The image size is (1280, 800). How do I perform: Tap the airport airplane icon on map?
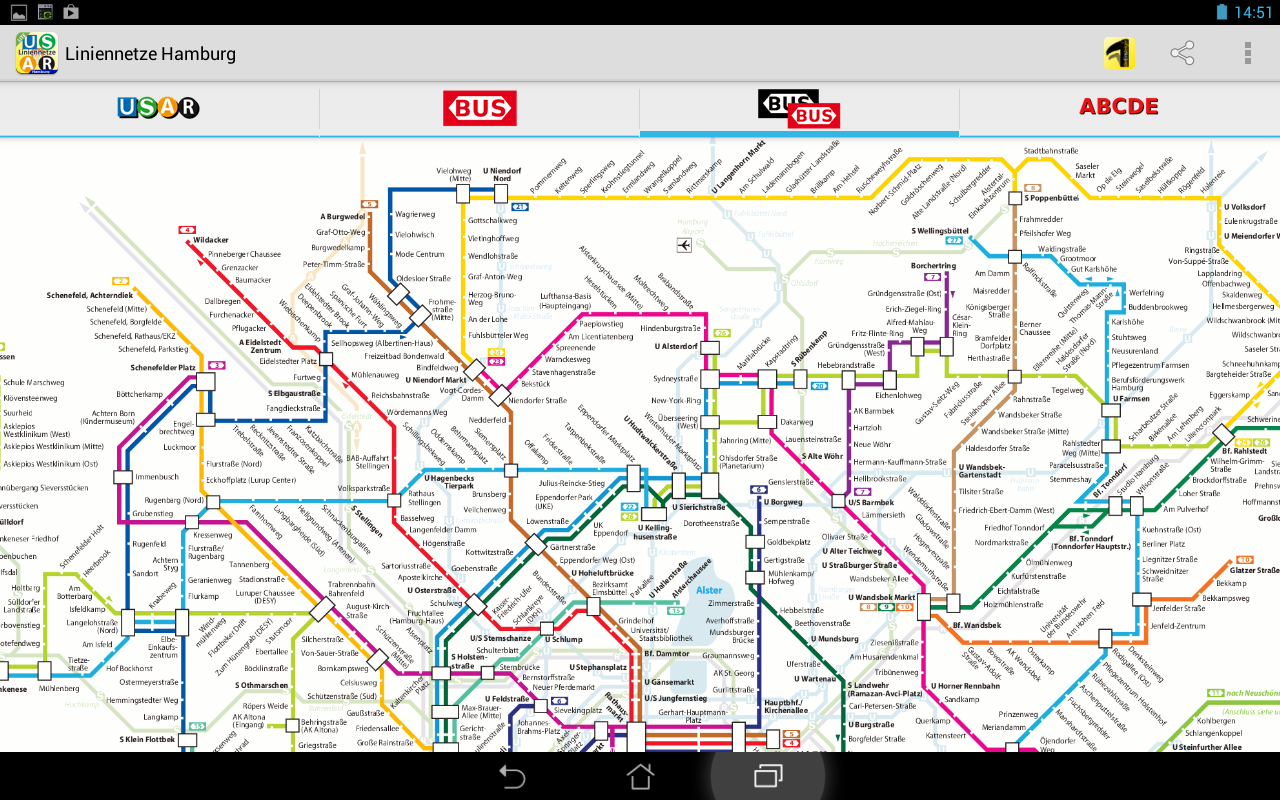(x=684, y=245)
